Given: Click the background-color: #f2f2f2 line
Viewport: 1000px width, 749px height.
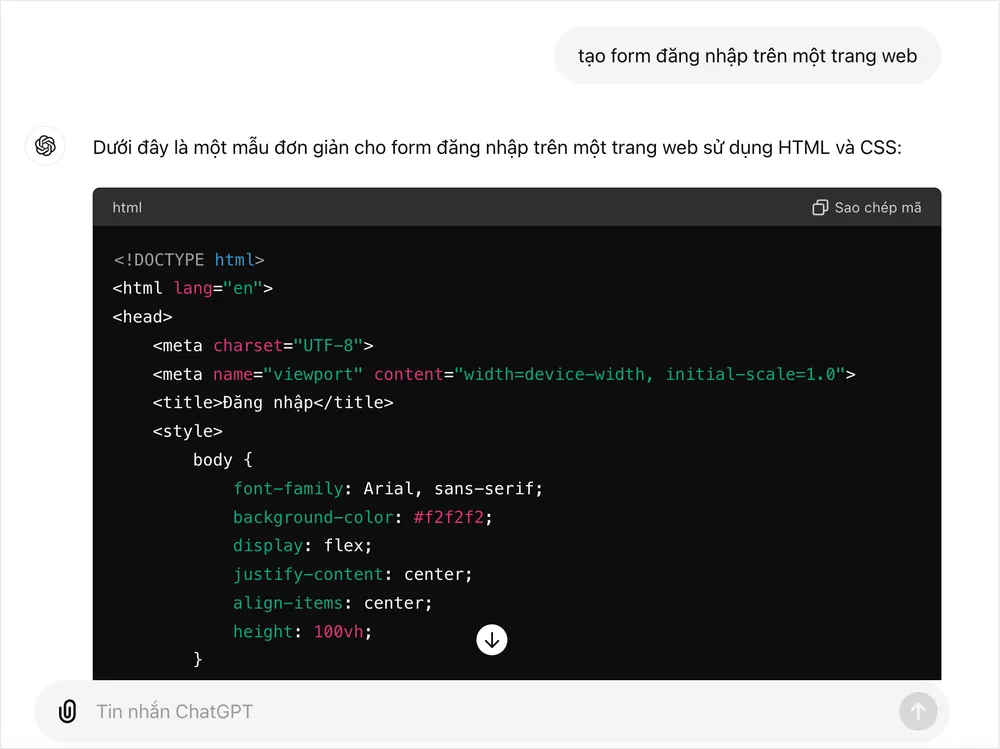Looking at the screenshot, I should coord(363,517).
